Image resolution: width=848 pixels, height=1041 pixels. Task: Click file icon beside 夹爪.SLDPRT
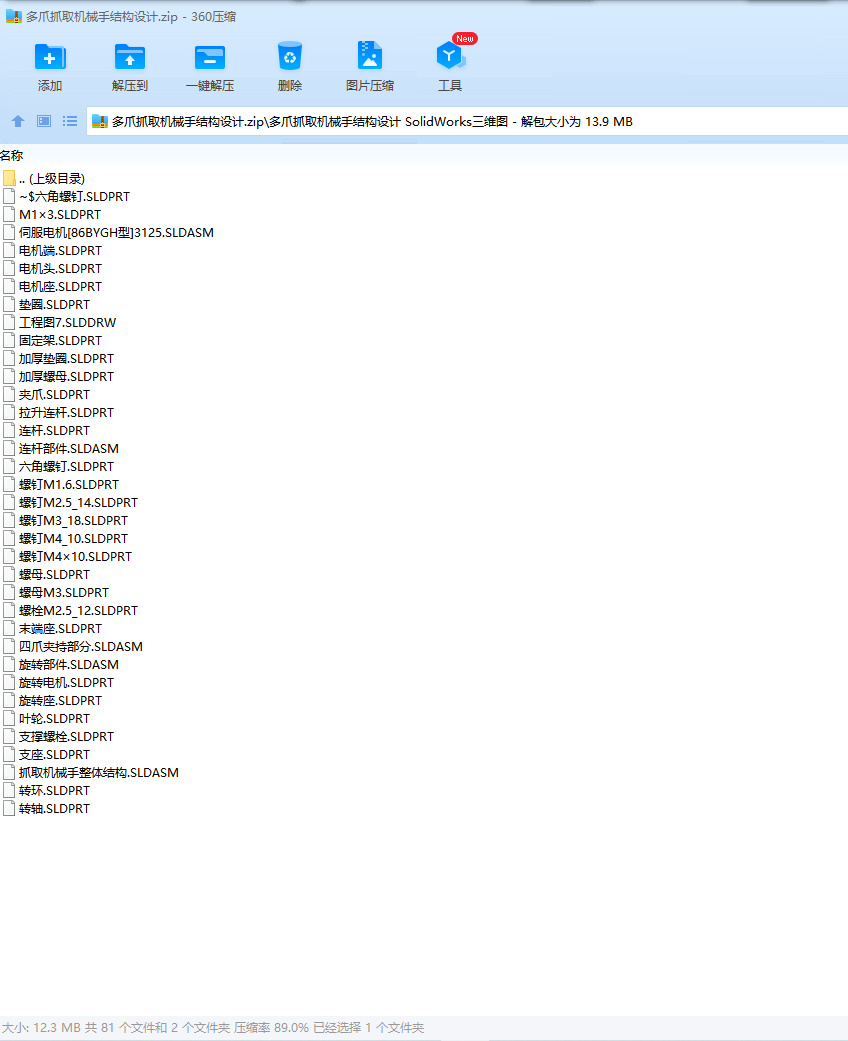point(9,394)
